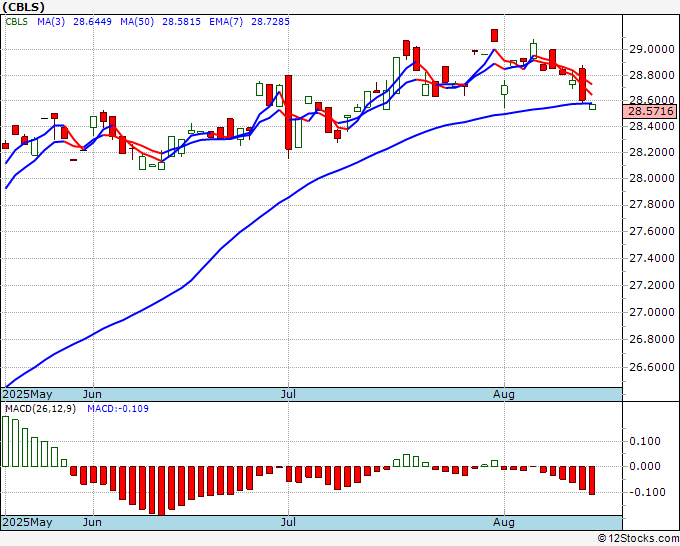Click Jul on the MACD timeline
The image size is (680, 546).
[x=288, y=522]
